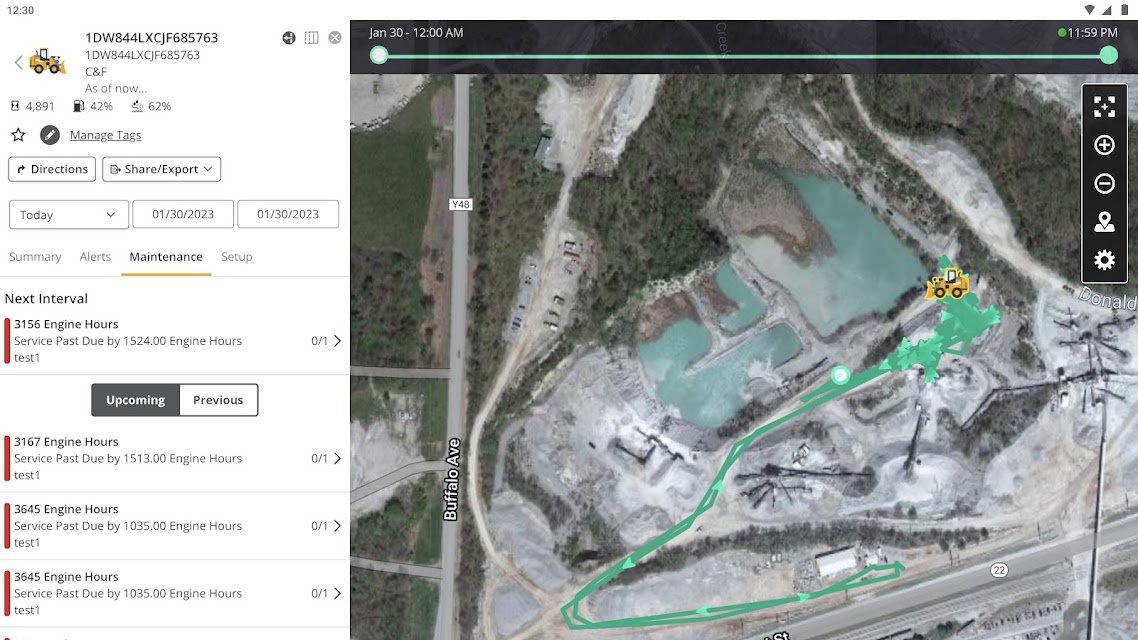Open the columns grid icon
This screenshot has height=640, width=1138.
point(311,38)
